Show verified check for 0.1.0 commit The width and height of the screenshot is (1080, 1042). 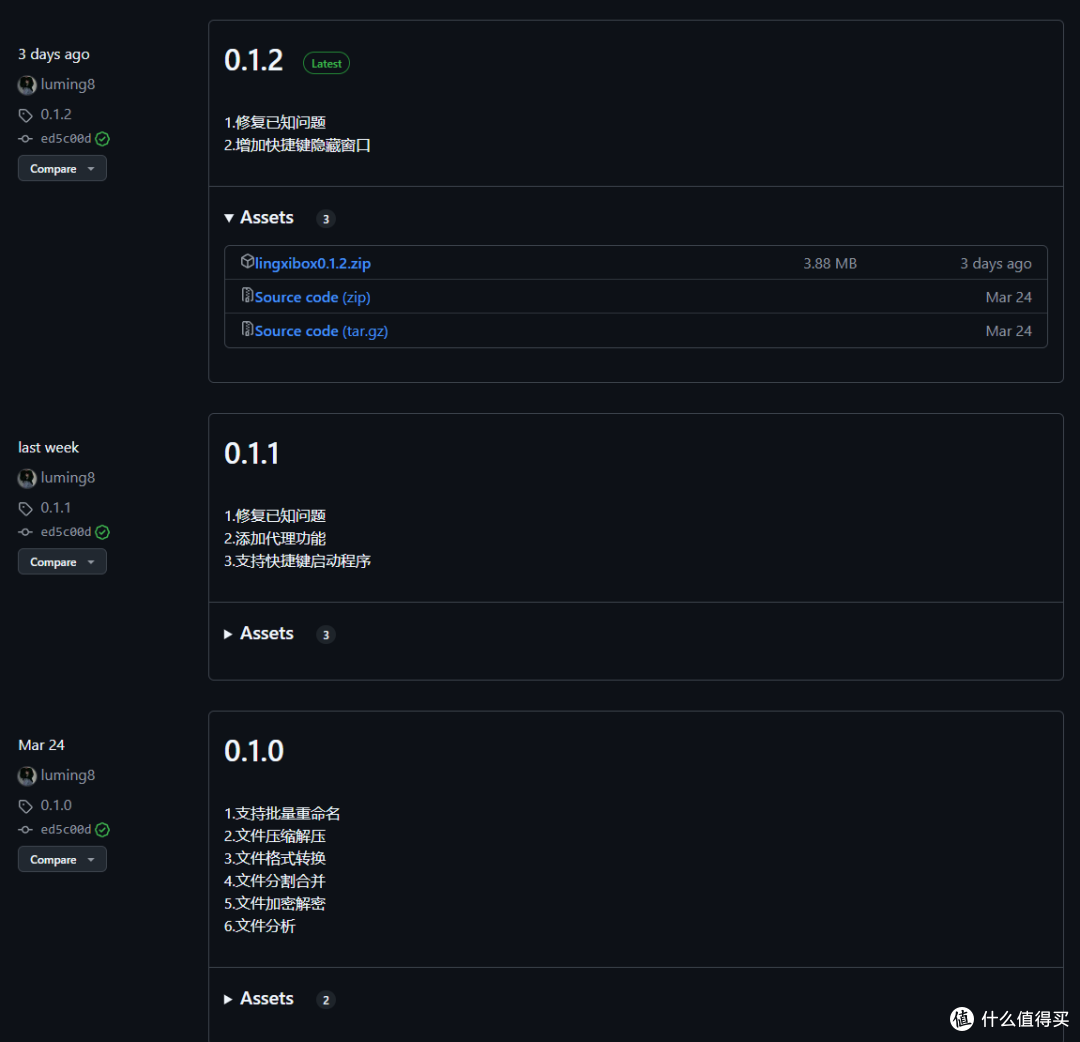(103, 830)
